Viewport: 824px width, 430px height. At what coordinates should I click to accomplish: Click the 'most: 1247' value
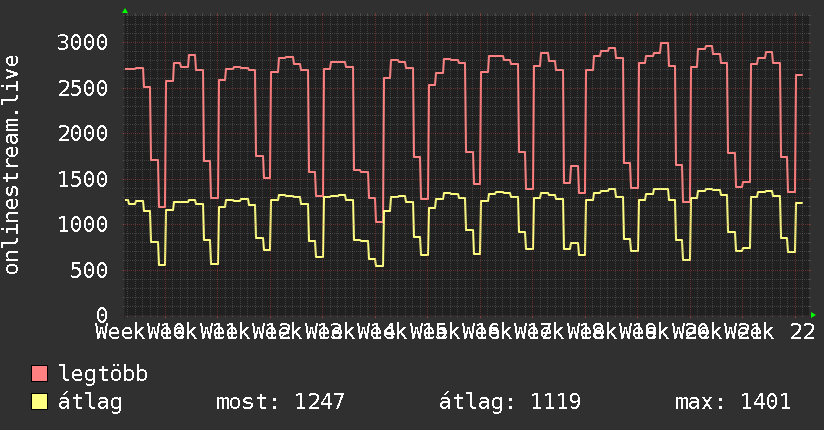point(280,402)
